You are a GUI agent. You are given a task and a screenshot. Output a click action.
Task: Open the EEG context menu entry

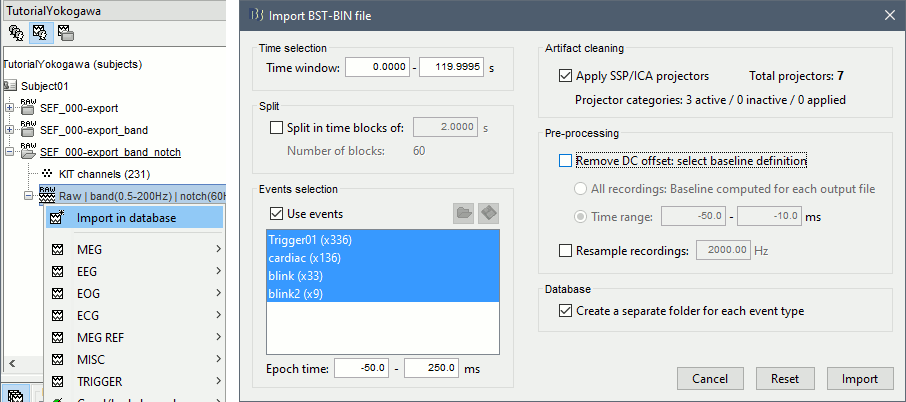90,271
